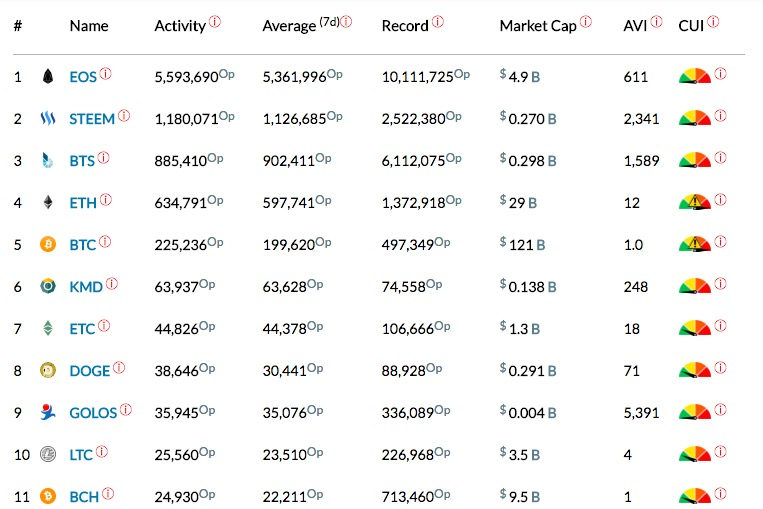Open info icon next to AVI header
763x509 pixels.
coord(656,21)
